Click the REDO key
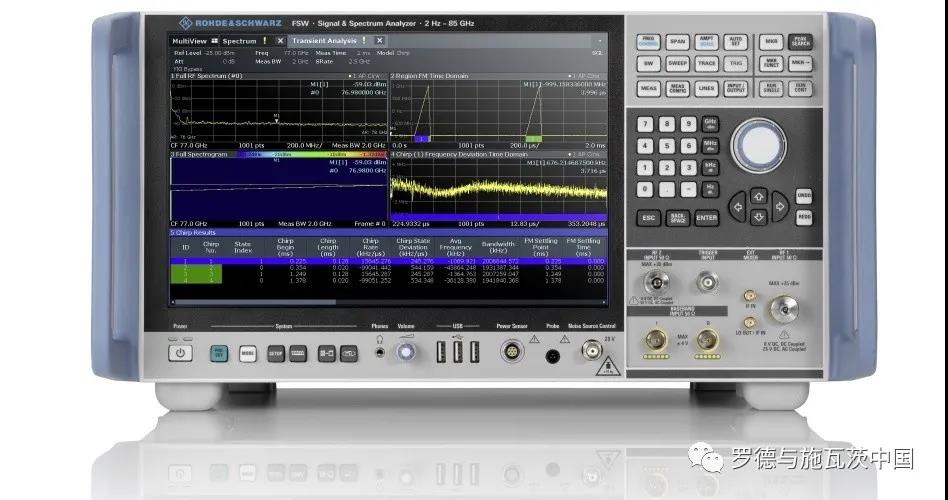Viewport: 948px width, 500px height. [804, 217]
